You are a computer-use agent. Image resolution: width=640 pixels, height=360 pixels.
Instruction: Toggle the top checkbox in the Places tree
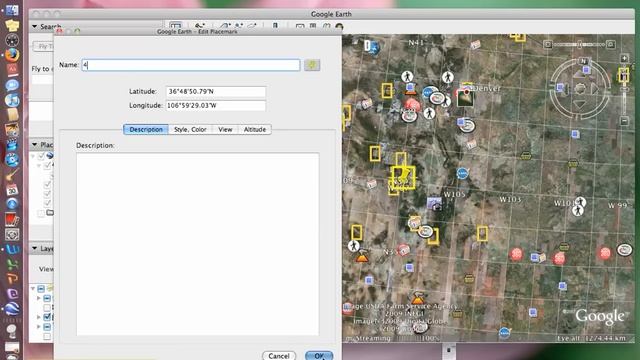tap(41, 156)
